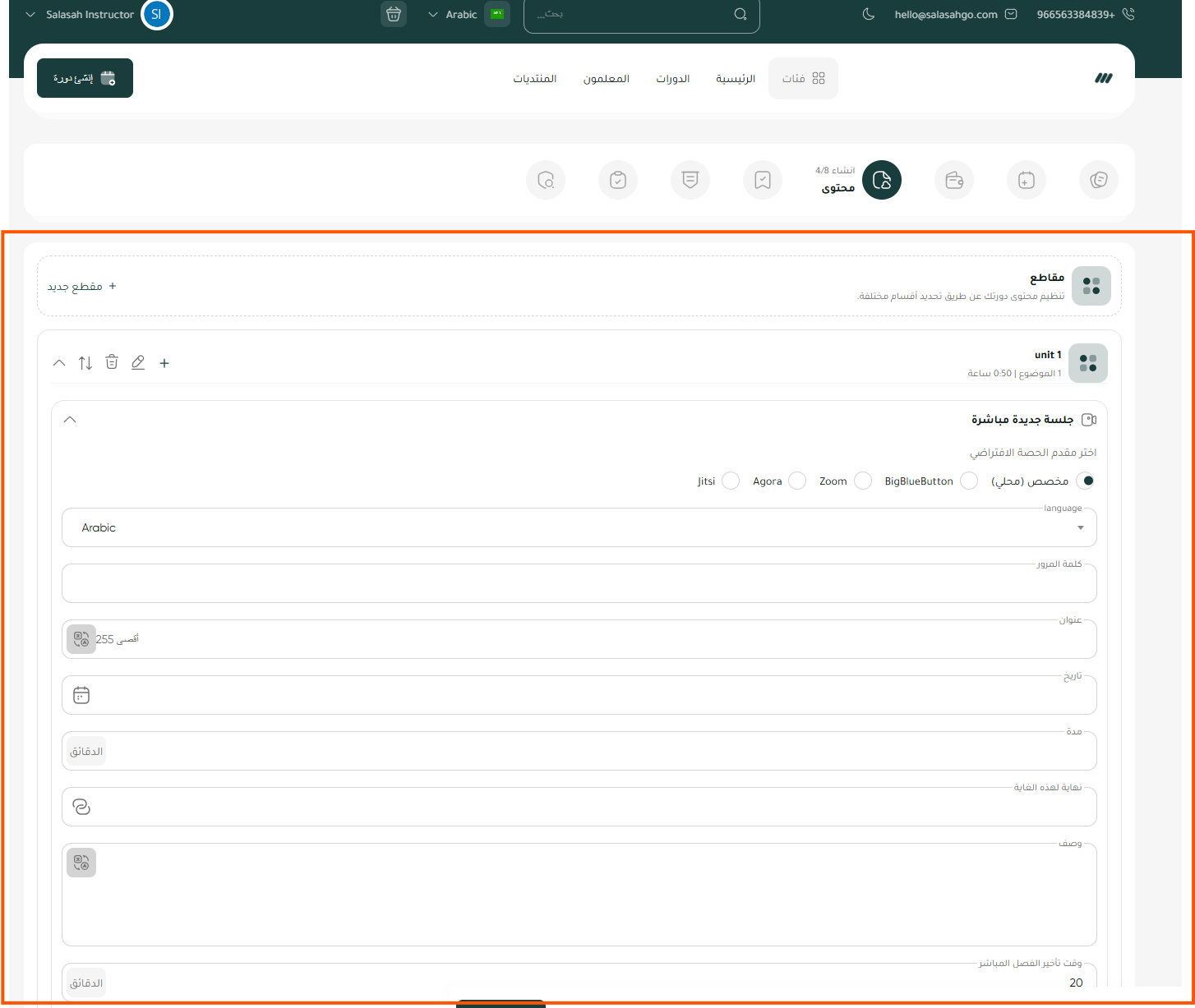Open the المنتديات forums menu item
1195x1008 pixels.
[x=535, y=78]
